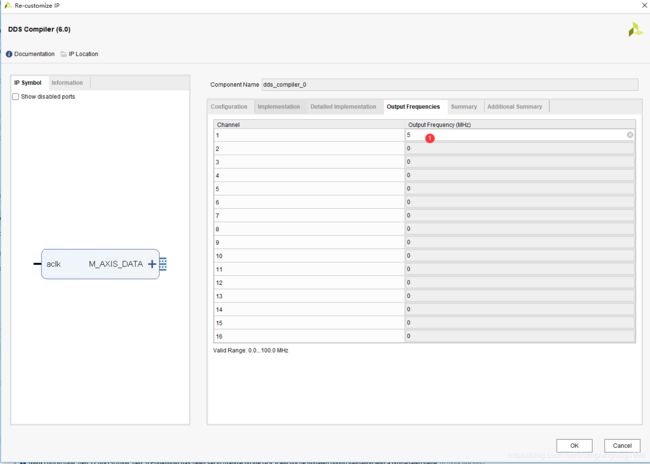Click Channel 15 row label
This screenshot has height=464, width=650.
click(309, 323)
